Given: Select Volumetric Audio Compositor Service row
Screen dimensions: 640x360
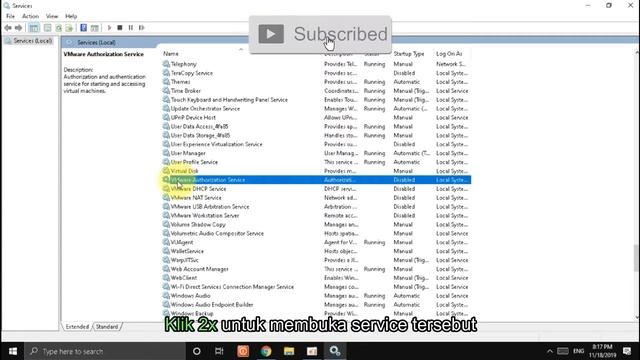Looking at the screenshot, I should [316, 233].
